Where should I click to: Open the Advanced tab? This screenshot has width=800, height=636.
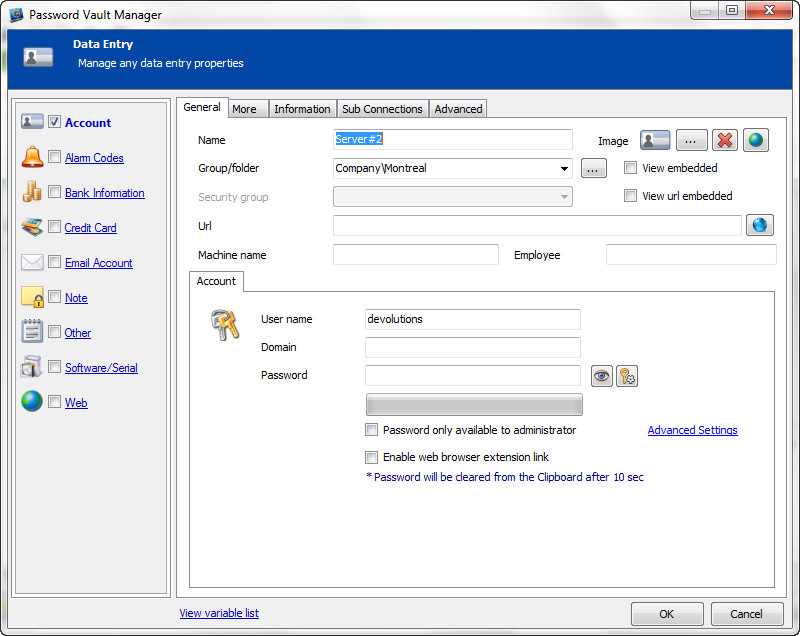[458, 109]
